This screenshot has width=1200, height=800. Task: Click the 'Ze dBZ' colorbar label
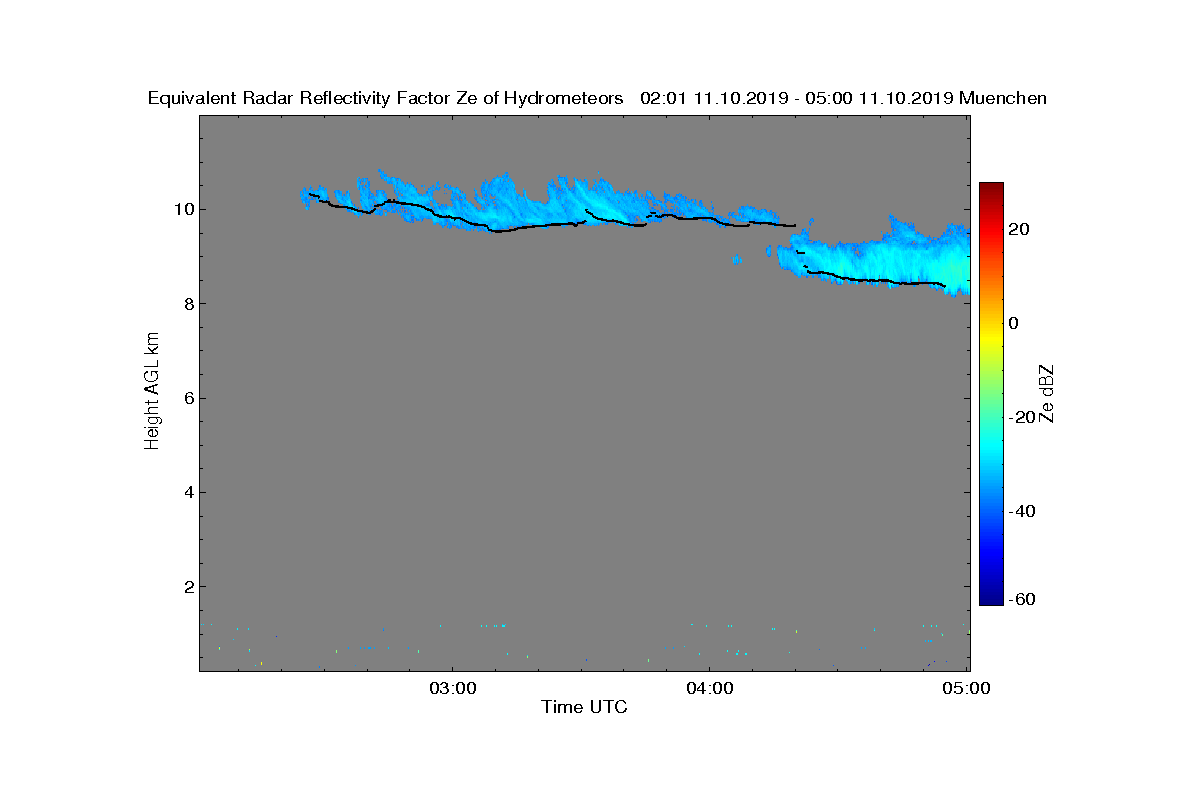pyautogui.click(x=1047, y=393)
